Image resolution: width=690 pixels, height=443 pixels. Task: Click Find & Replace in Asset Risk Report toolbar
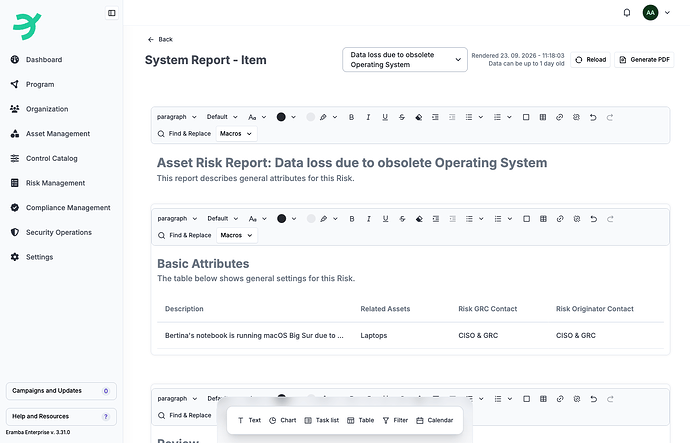click(184, 134)
